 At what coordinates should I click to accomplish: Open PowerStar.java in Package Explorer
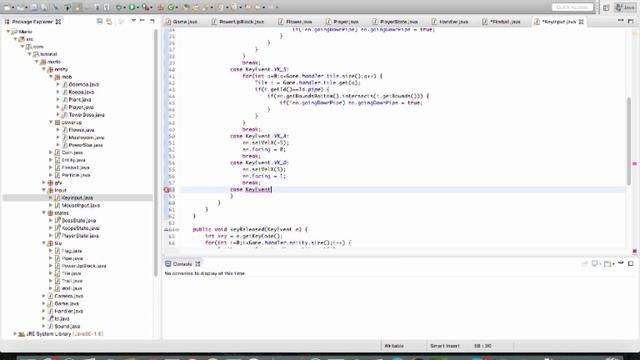85,145
